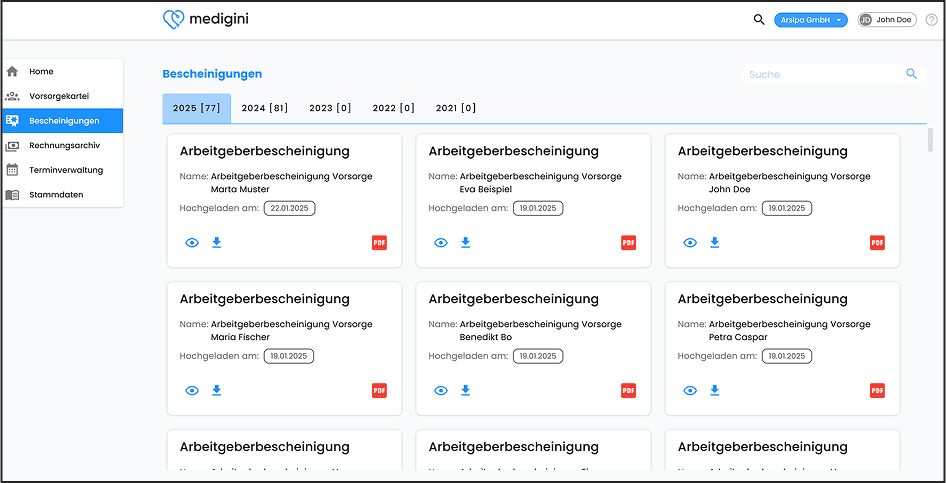Click PDF icon on Marta Muster card

pos(379,243)
